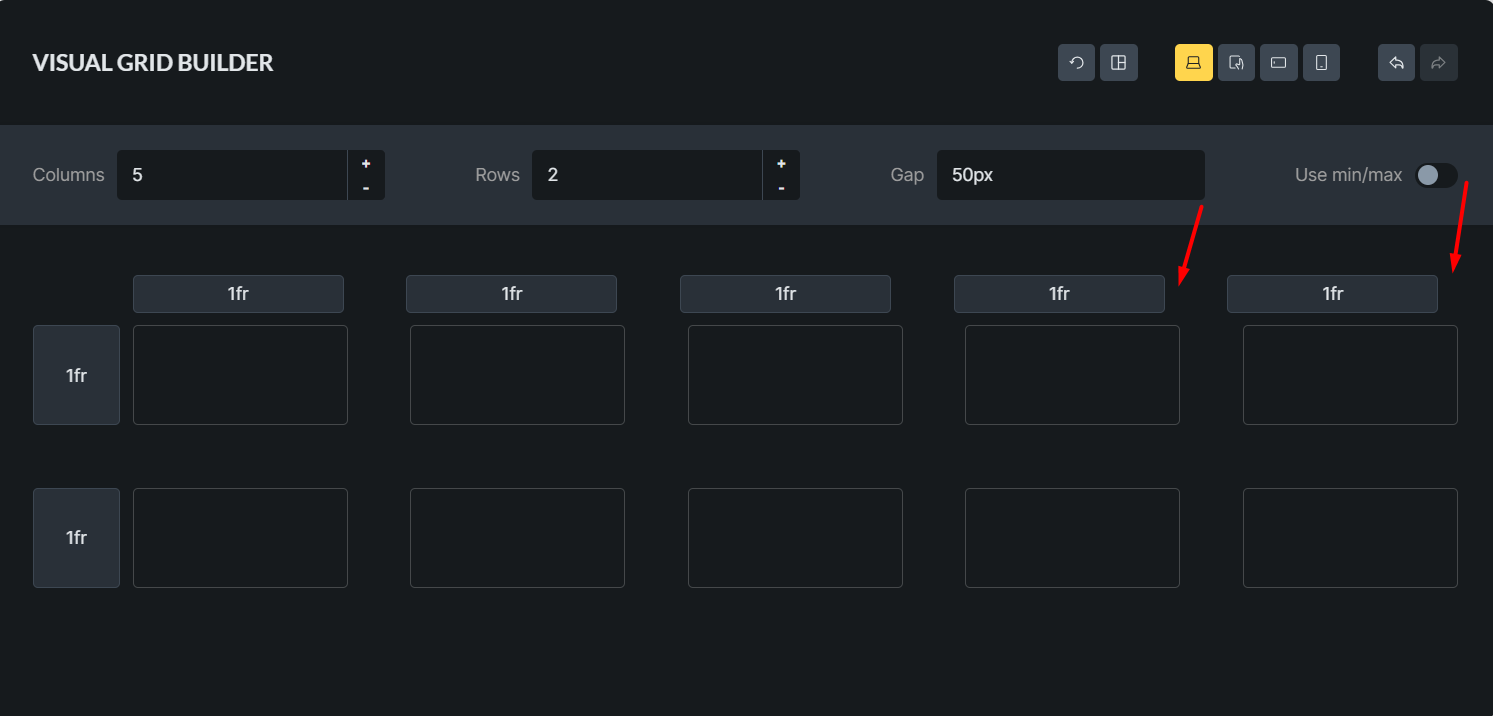Click the reset grid icon
The image size is (1493, 716).
(1076, 63)
